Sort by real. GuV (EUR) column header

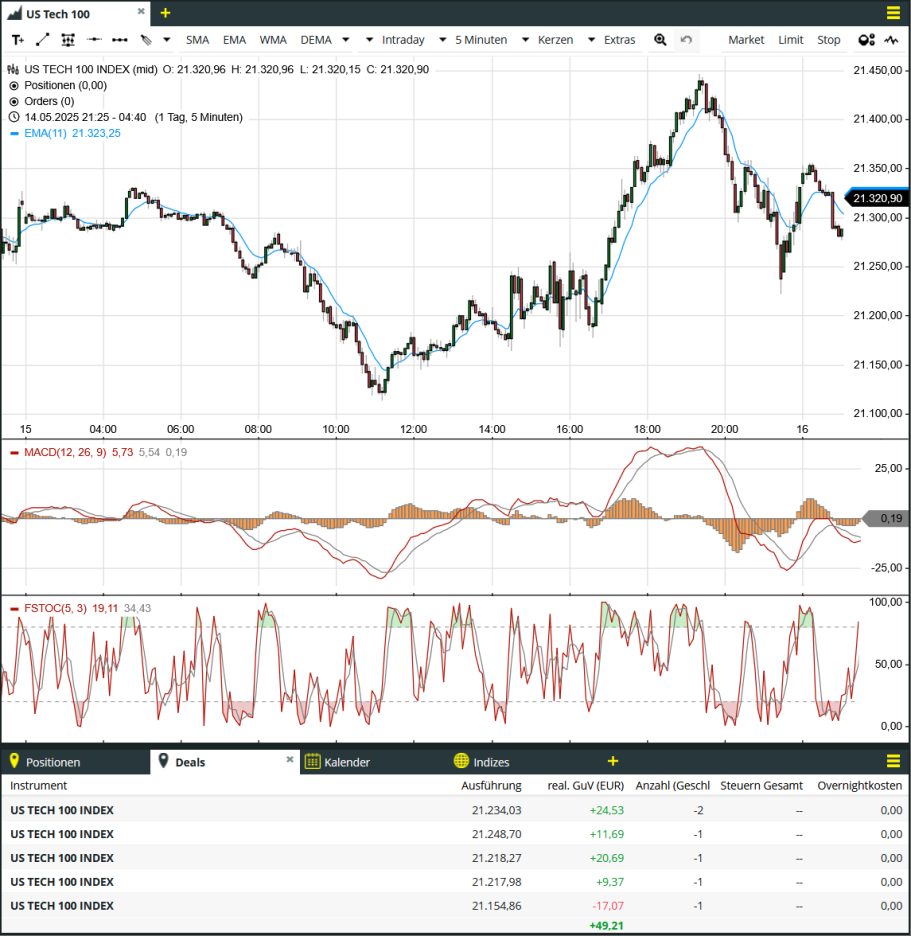click(x=586, y=786)
